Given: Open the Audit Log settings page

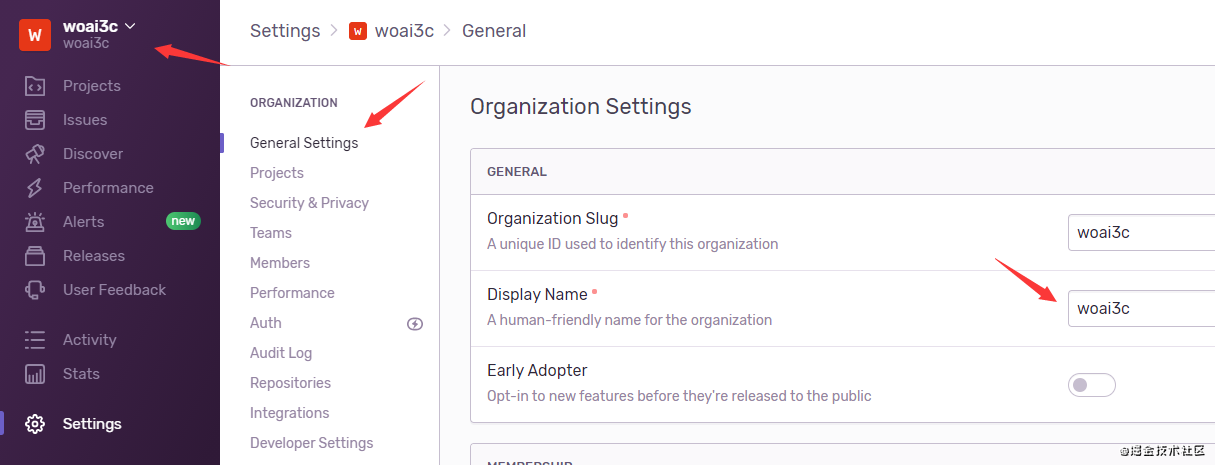Looking at the screenshot, I should pos(281,353).
